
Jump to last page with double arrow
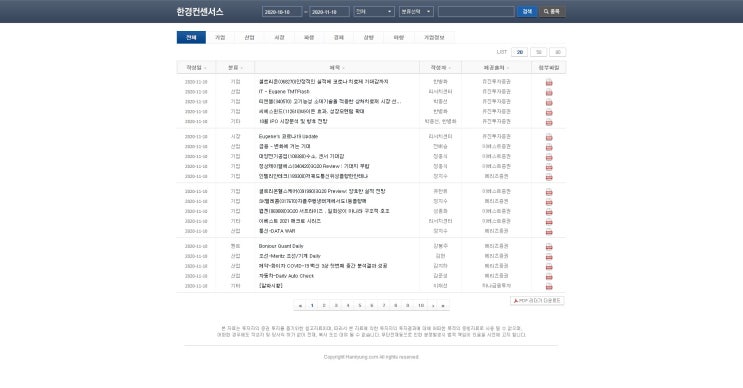(444, 306)
